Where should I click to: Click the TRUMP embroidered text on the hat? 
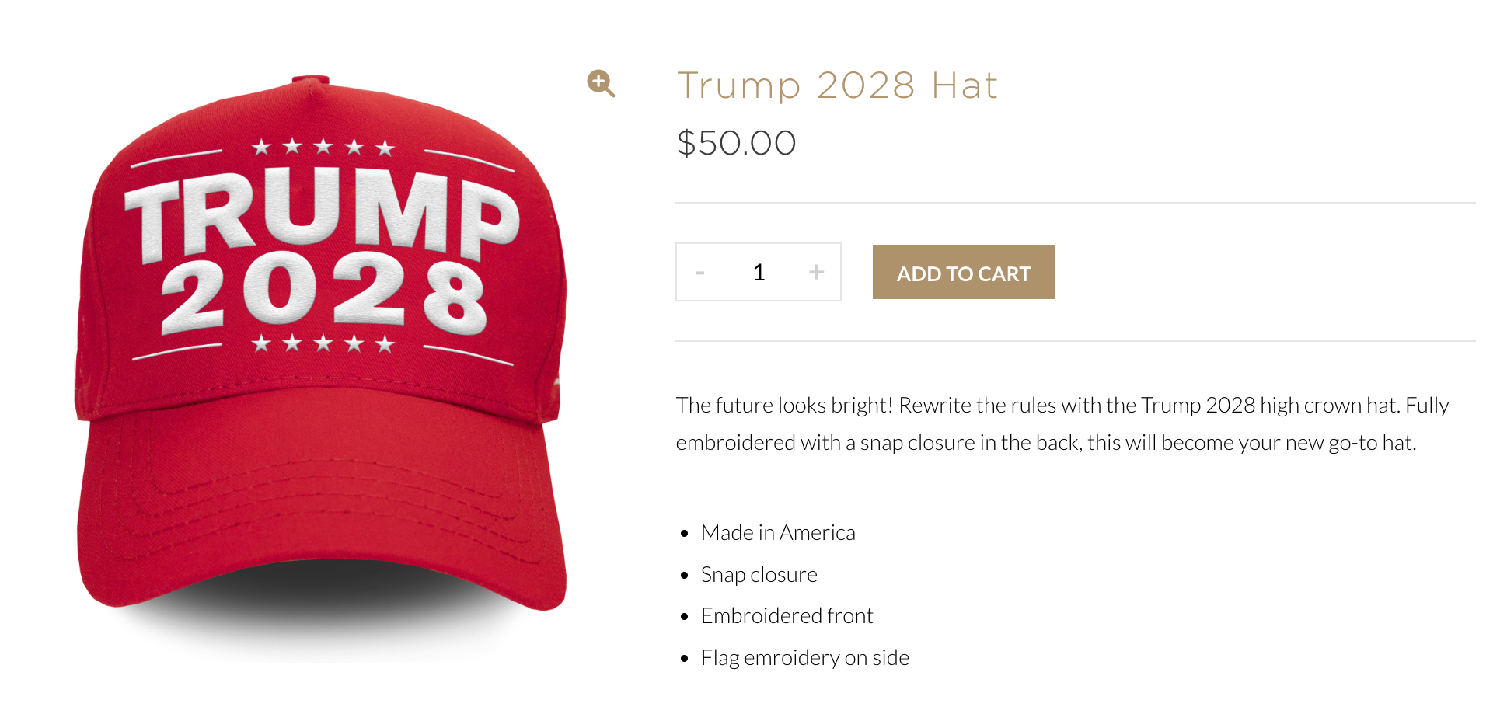click(x=321, y=218)
